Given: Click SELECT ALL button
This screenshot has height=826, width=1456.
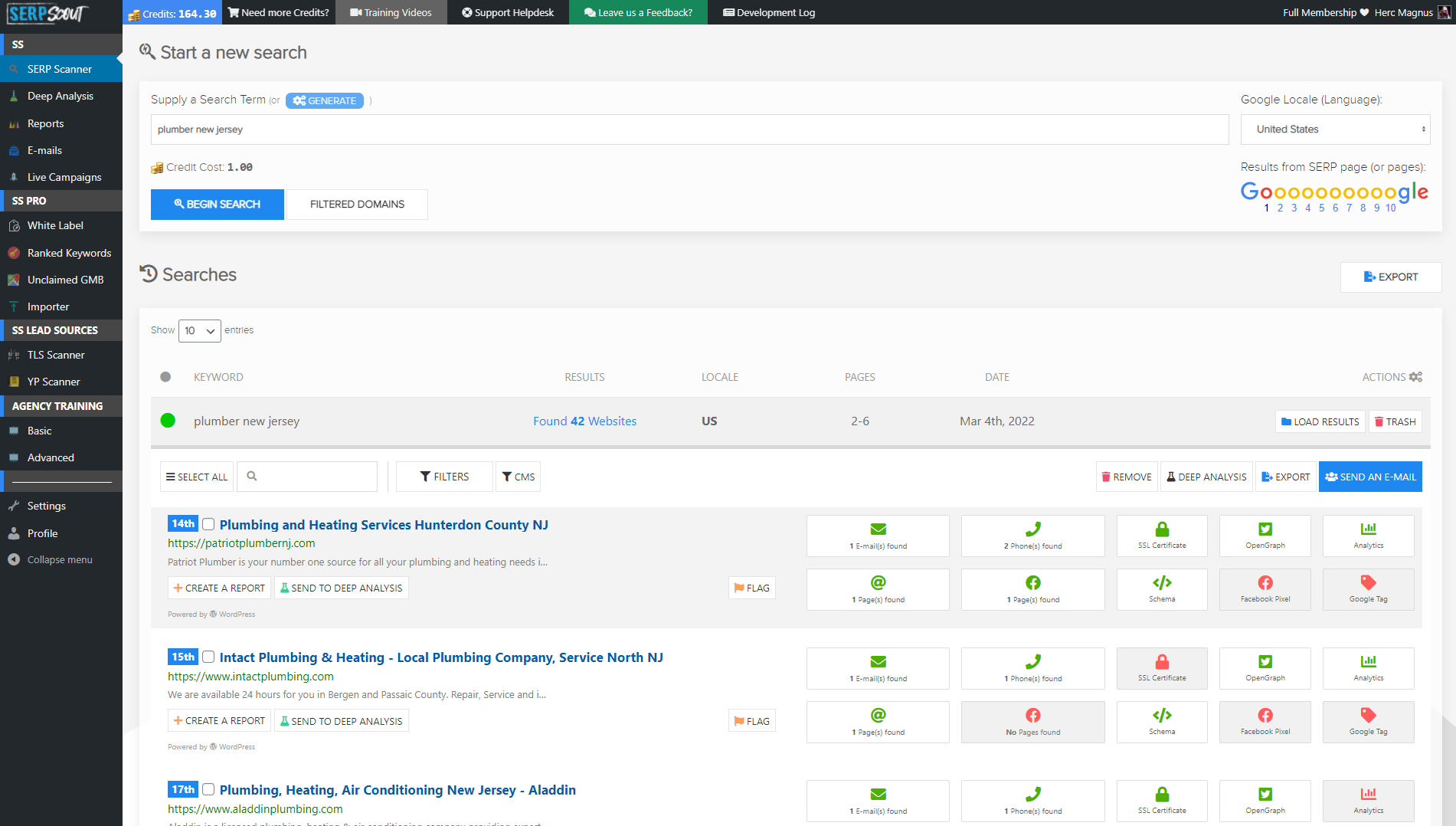Looking at the screenshot, I should [x=197, y=477].
